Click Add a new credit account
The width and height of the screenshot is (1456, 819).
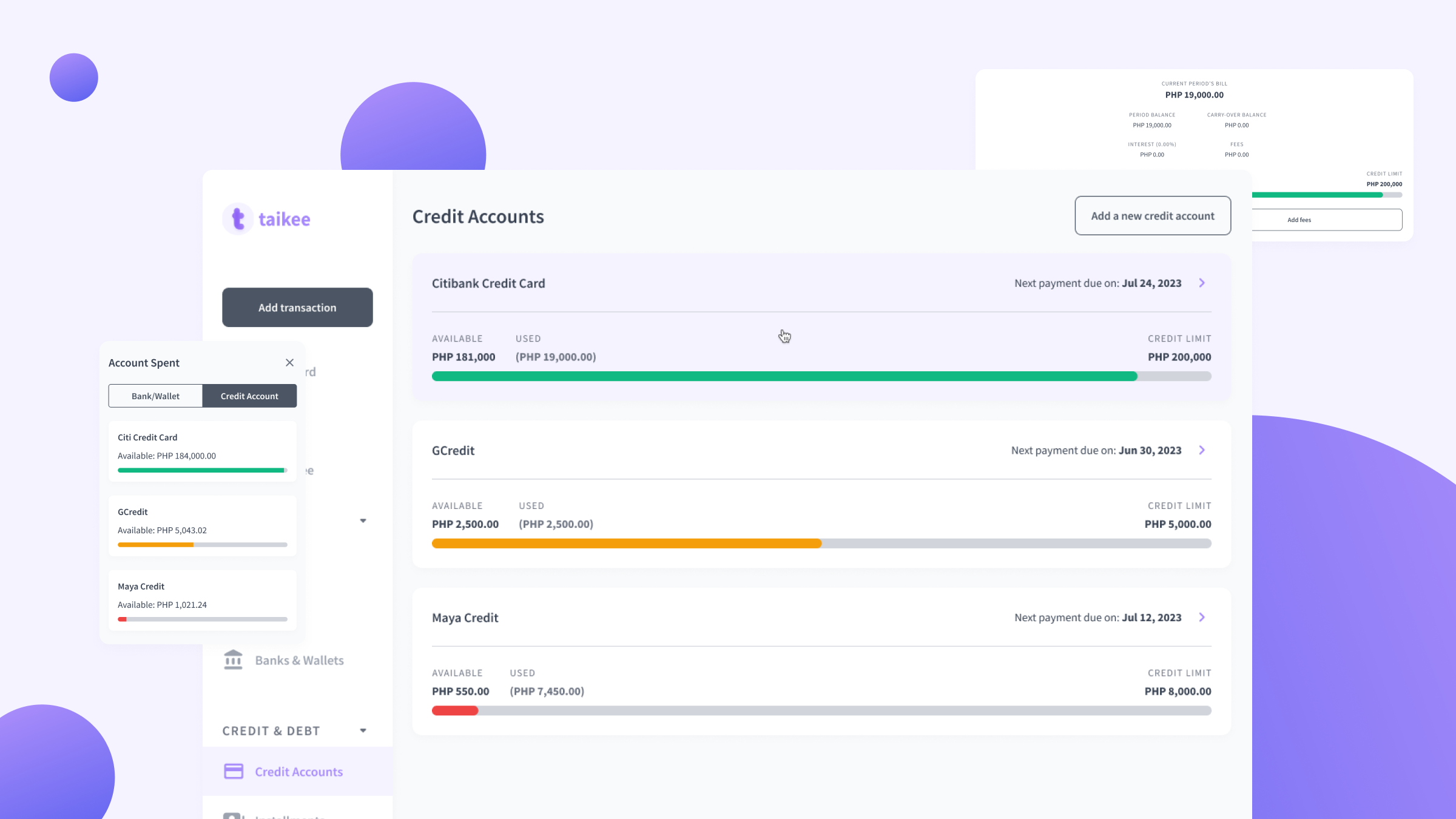click(1153, 215)
